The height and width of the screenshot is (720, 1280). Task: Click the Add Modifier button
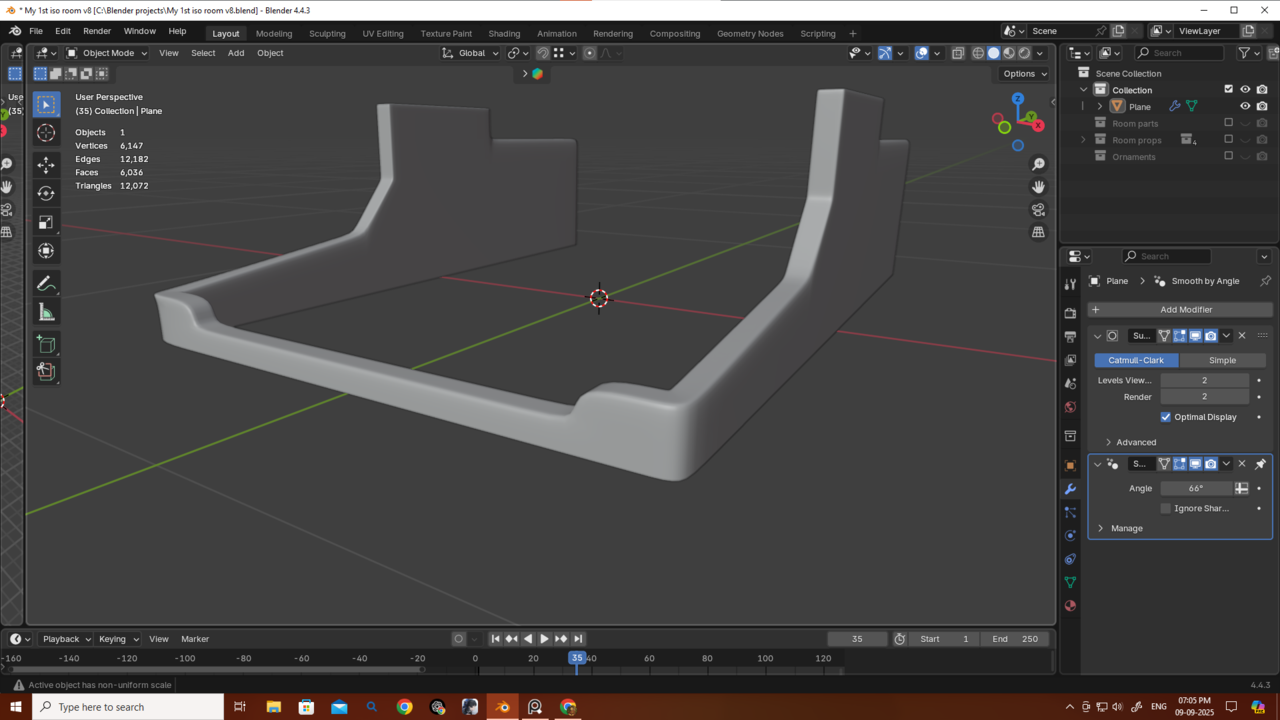(1179, 310)
